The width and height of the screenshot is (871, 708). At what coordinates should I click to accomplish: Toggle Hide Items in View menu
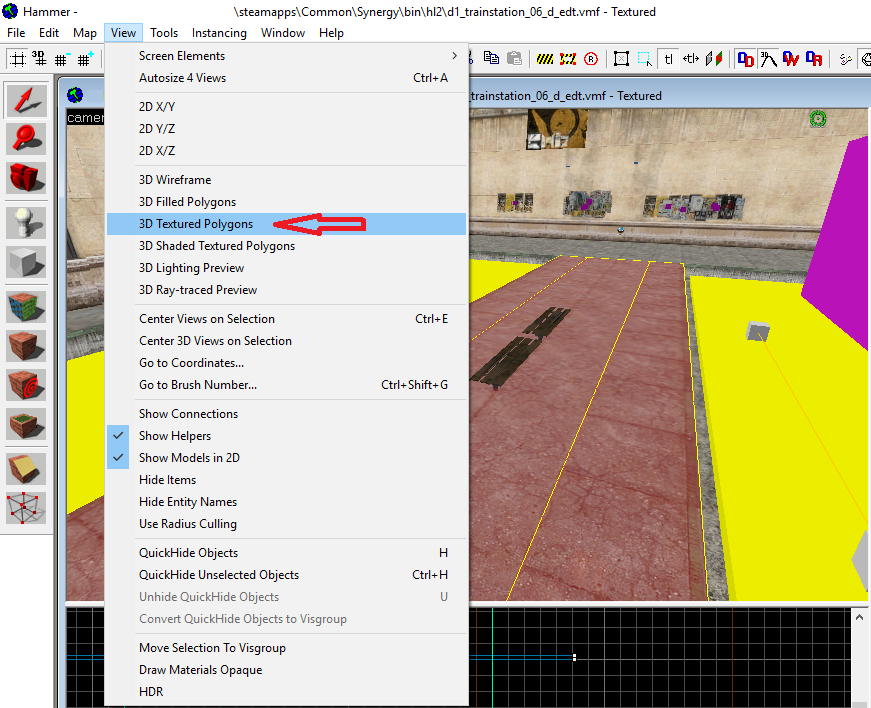tap(287, 480)
